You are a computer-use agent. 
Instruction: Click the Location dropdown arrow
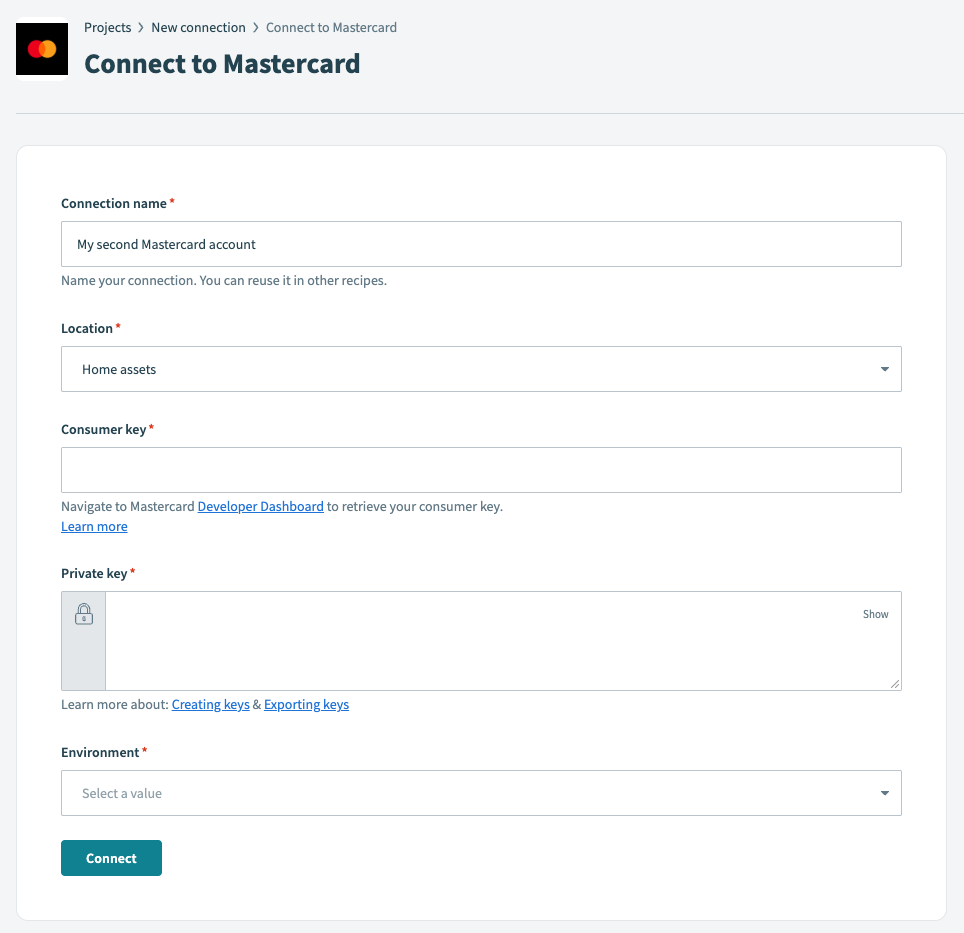[884, 368]
